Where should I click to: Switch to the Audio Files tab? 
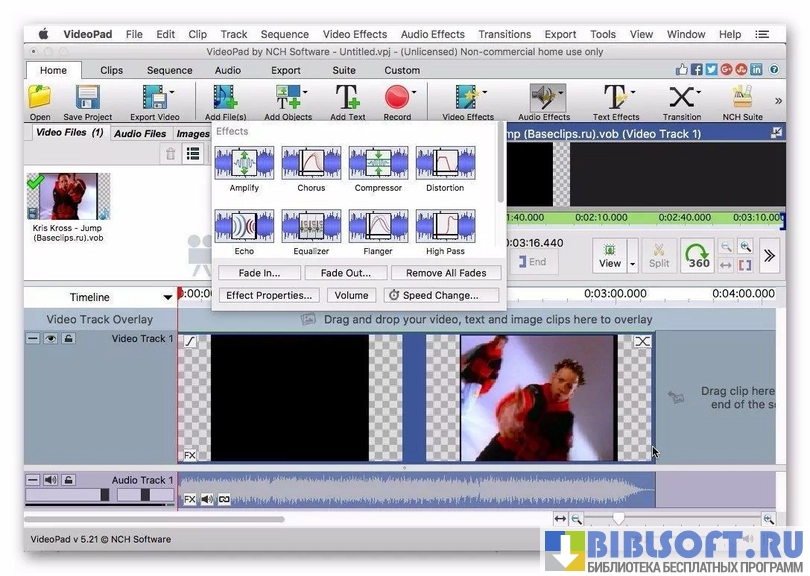pos(140,133)
